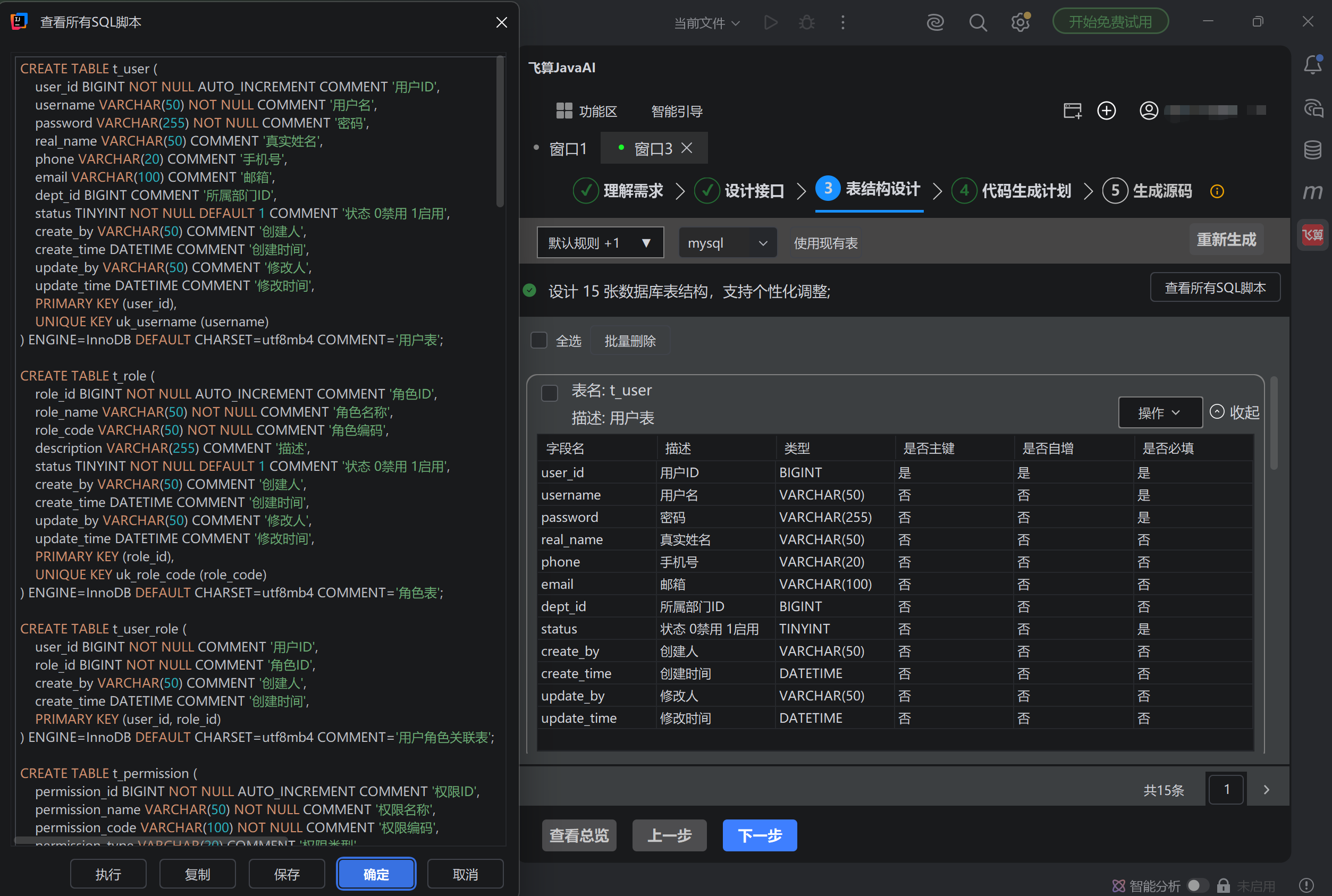1332x896 pixels.
Task: Go to step 代码生成计划
Action: pyautogui.click(x=1011, y=191)
